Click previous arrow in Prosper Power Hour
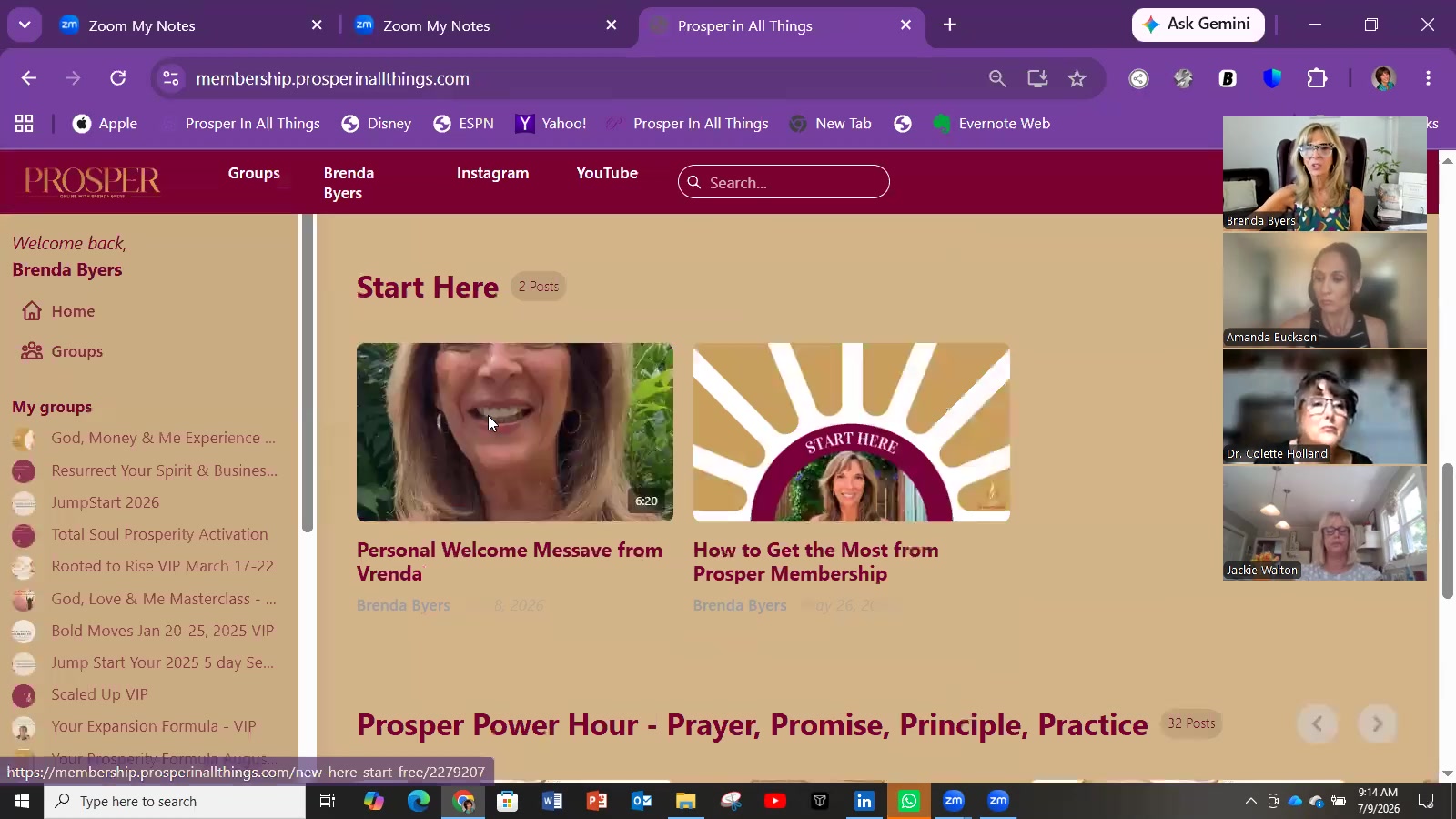The image size is (1456, 819). tap(1317, 724)
